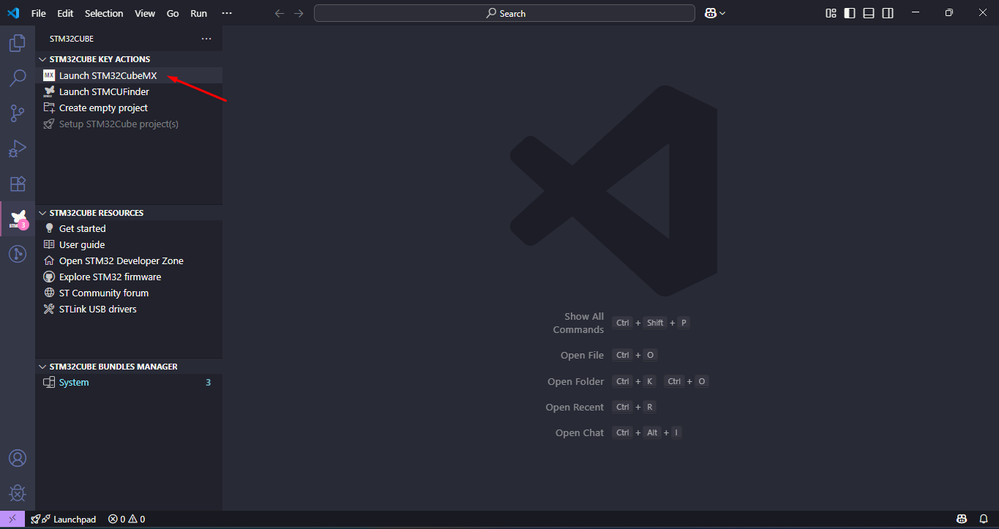
Task: Toggle the primary side bar
Action: tap(850, 13)
